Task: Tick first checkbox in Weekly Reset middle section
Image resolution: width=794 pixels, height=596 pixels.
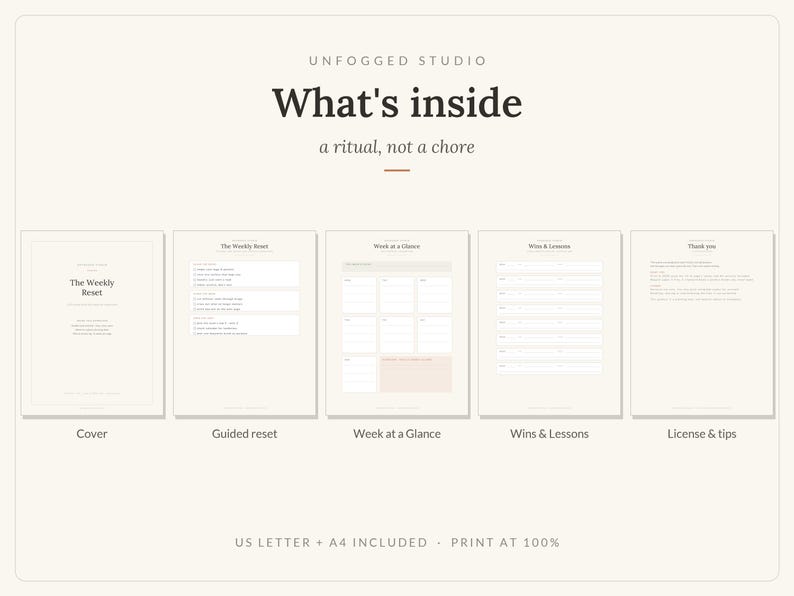Action: point(194,299)
